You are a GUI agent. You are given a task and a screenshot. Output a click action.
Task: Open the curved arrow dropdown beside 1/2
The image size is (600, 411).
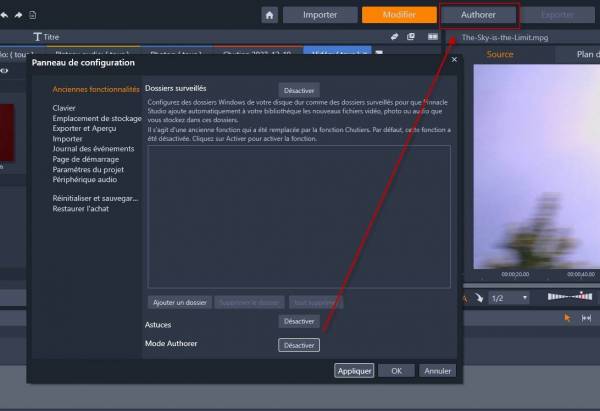[478, 298]
